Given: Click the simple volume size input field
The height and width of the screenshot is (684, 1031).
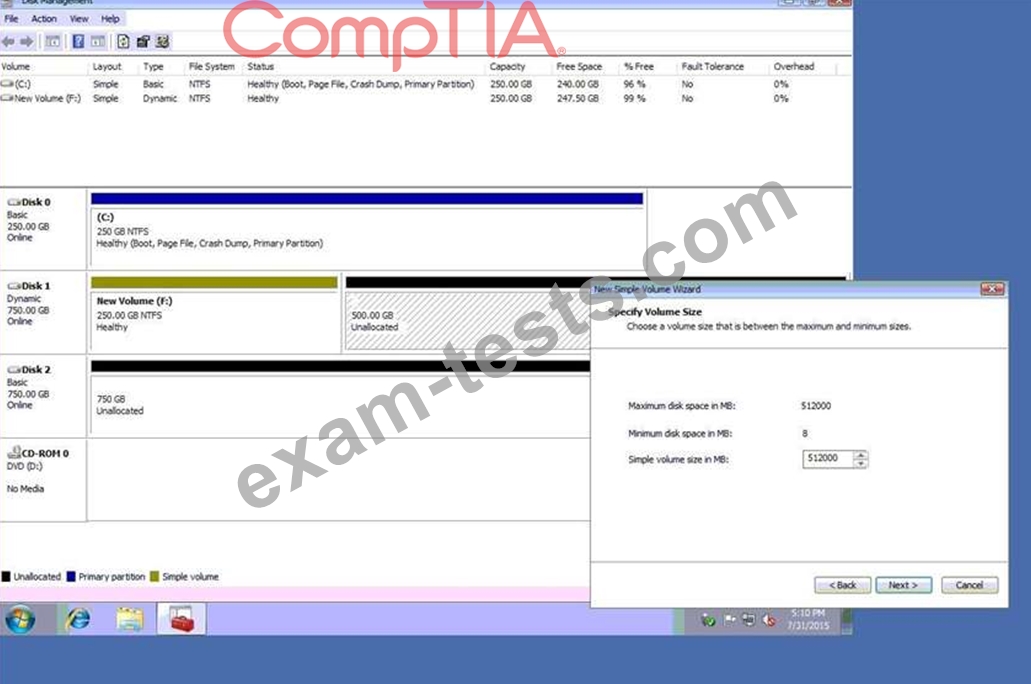Looking at the screenshot, I should click(x=828, y=458).
